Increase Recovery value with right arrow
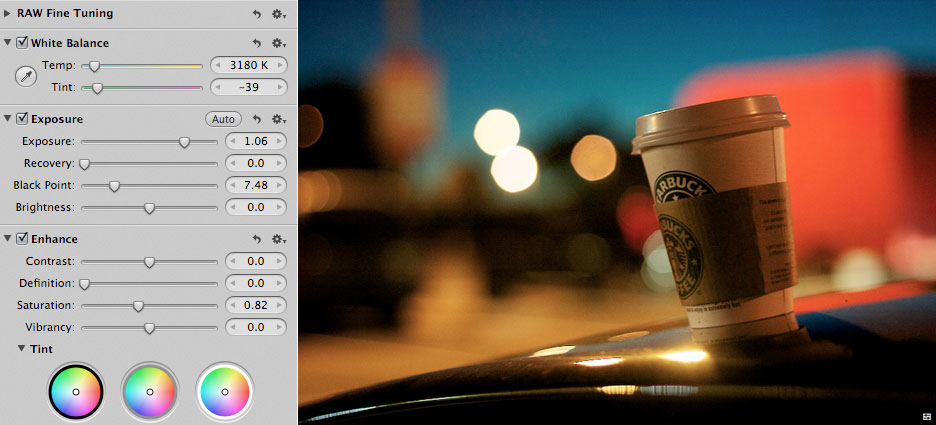The image size is (936, 425). tap(279, 163)
